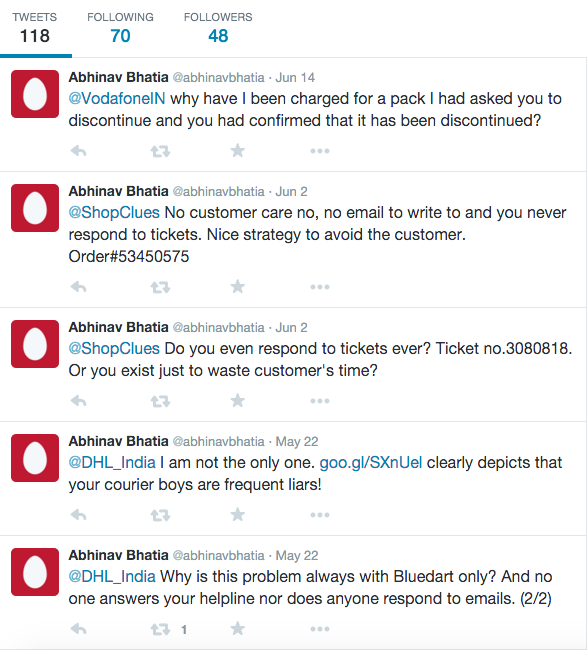The image size is (587, 650).
Task: Reply to the DHL_India frequent liars tweet
Action: coord(78,515)
